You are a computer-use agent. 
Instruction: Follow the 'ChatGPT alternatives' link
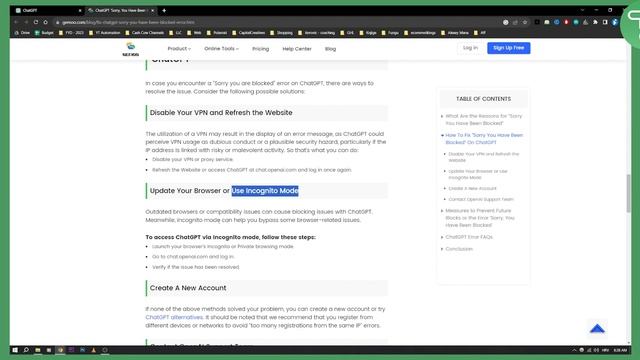click(x=174, y=317)
